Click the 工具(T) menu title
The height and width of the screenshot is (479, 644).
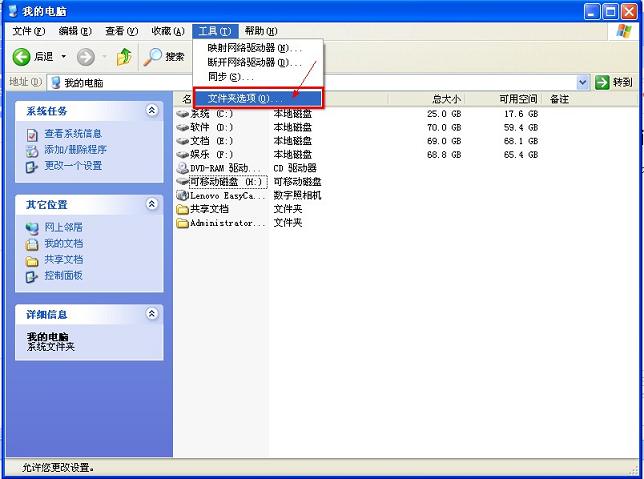214,31
